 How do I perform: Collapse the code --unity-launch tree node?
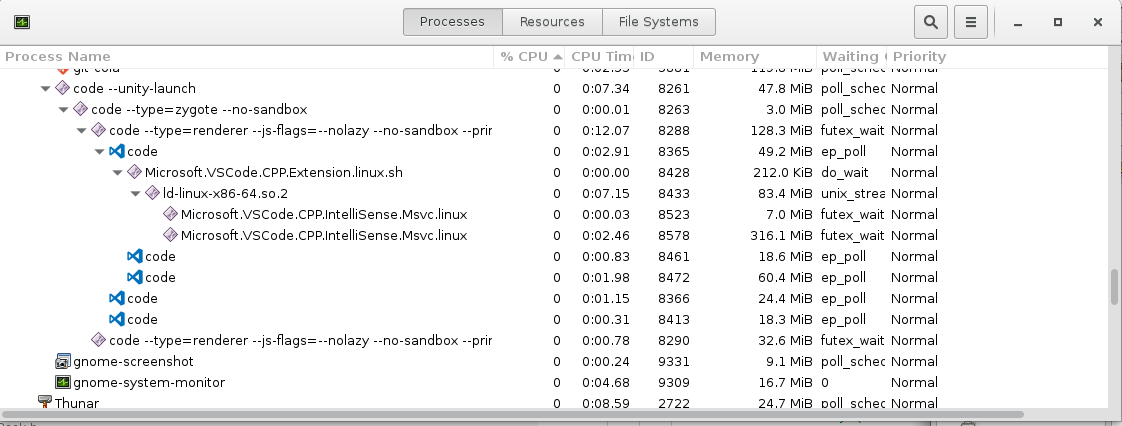46,89
